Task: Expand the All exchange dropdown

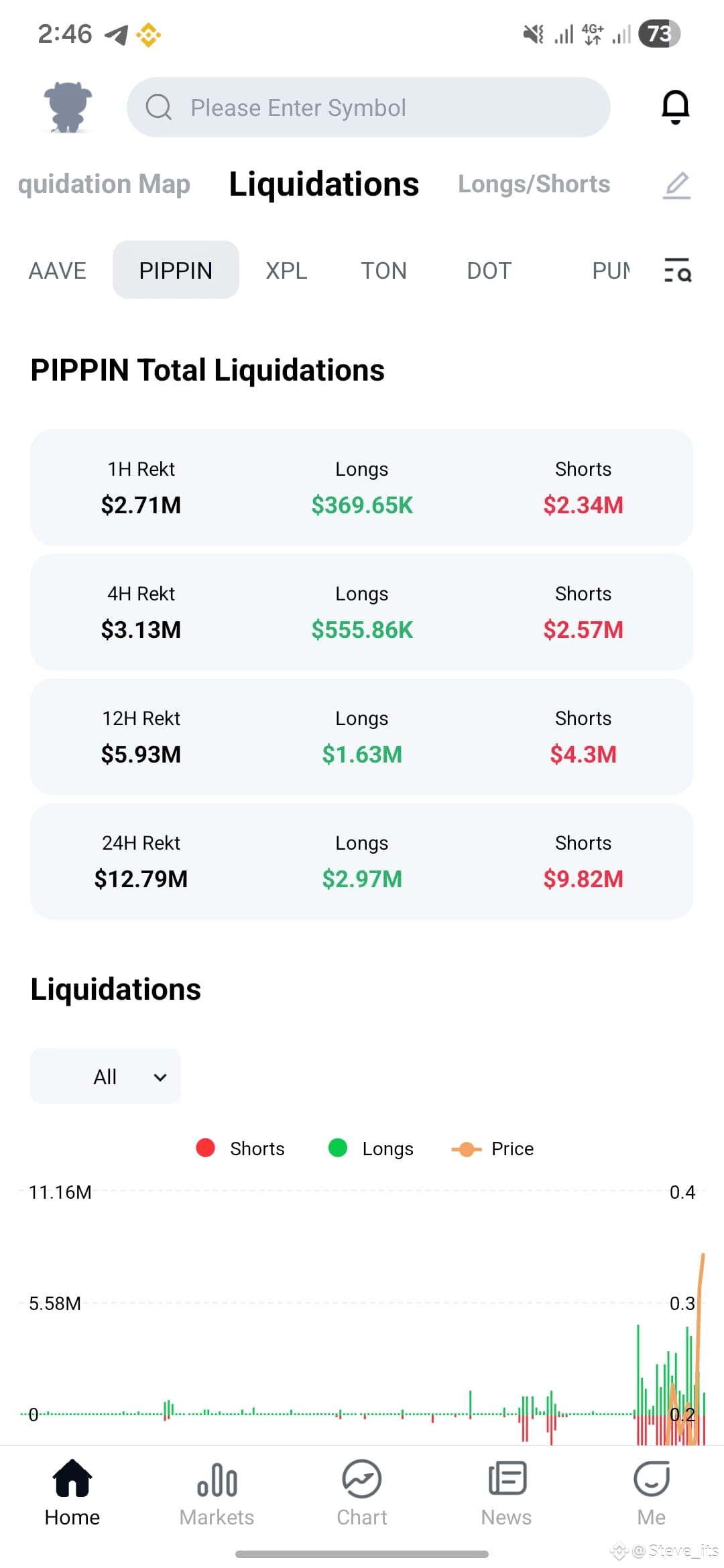Action: click(x=105, y=1076)
